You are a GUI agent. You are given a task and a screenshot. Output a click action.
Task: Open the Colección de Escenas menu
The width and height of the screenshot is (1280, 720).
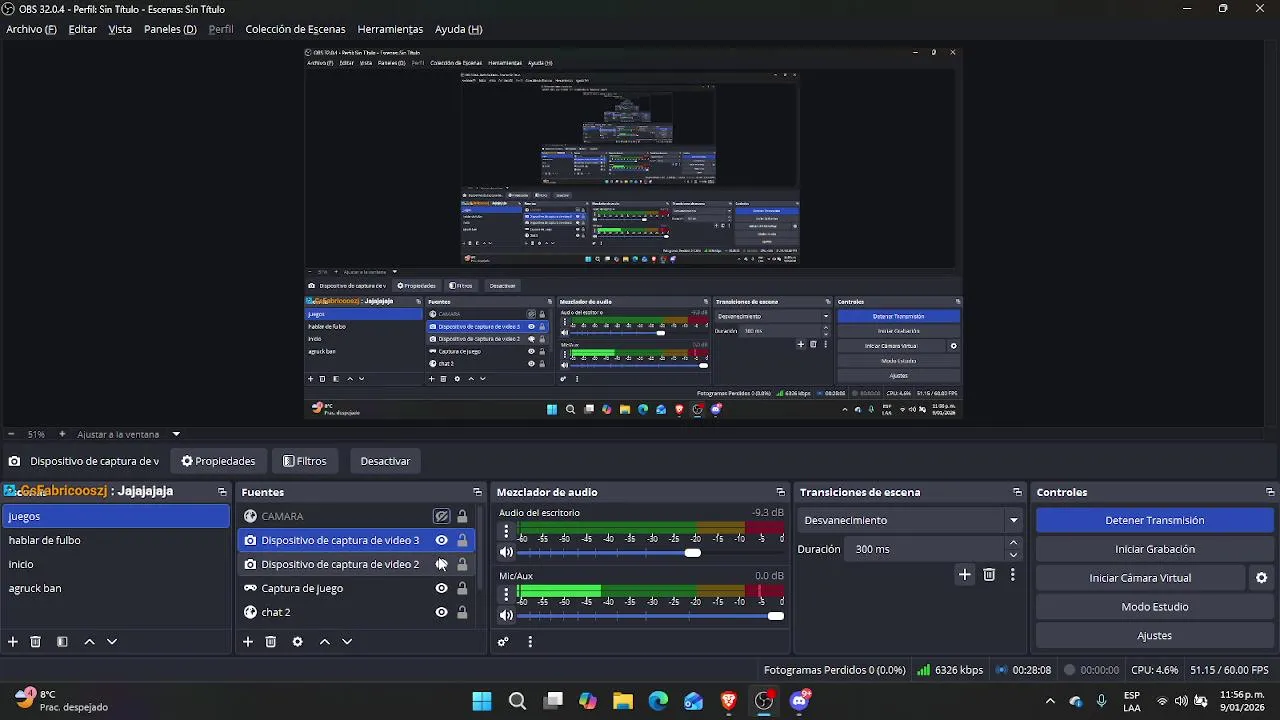[x=295, y=29]
